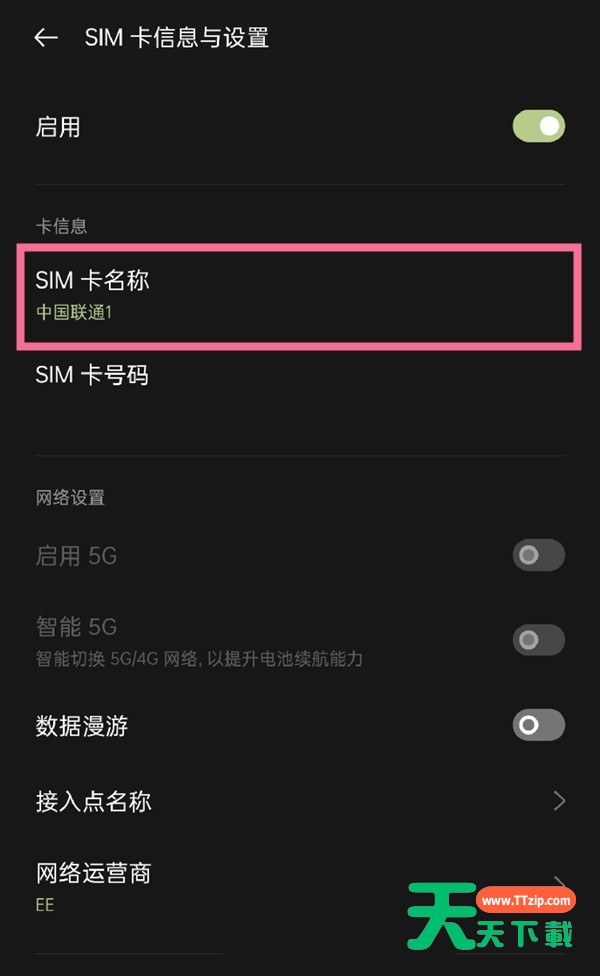Click the 卡信息 section header
600x976 pixels.
point(61,226)
